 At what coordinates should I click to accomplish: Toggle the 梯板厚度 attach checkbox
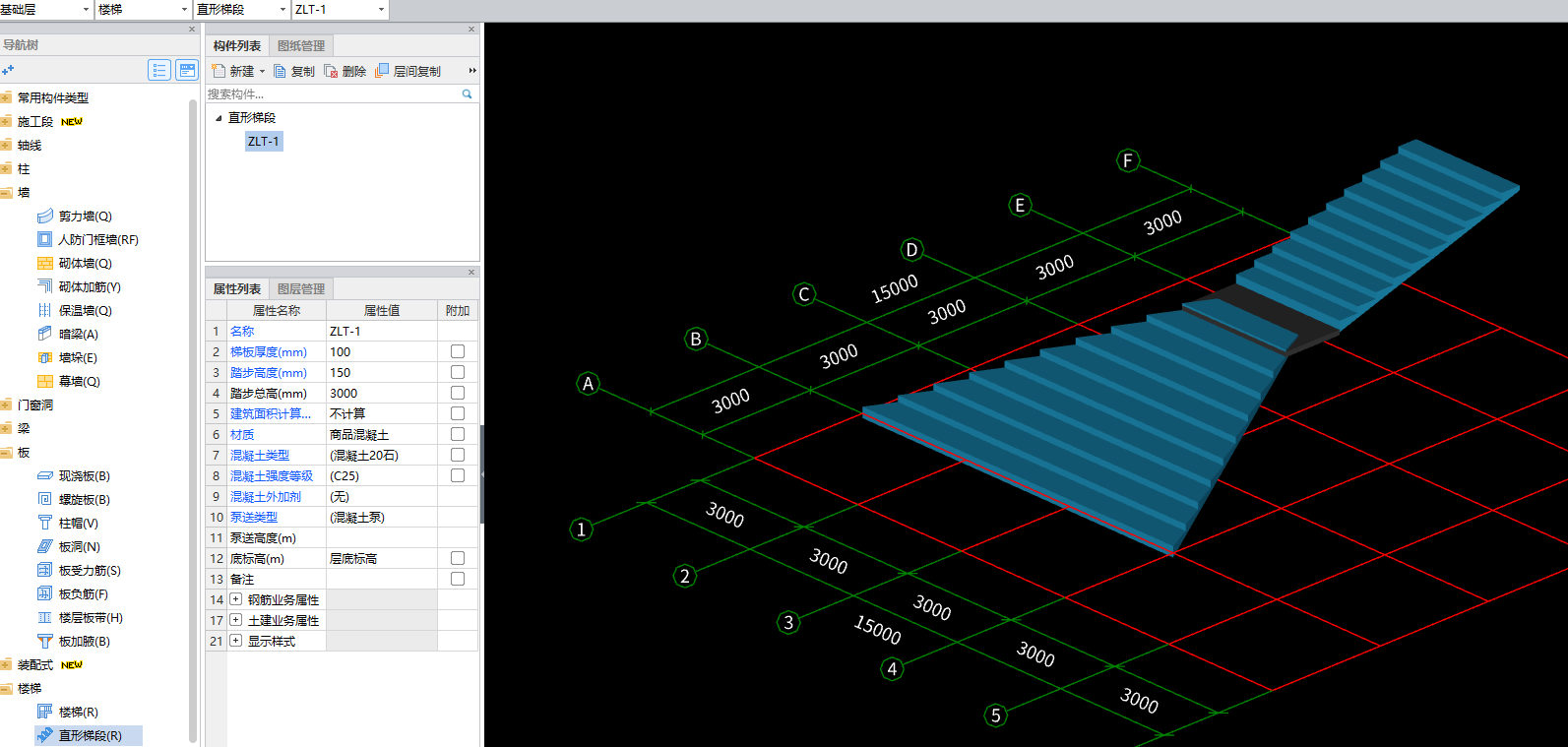pyautogui.click(x=458, y=351)
